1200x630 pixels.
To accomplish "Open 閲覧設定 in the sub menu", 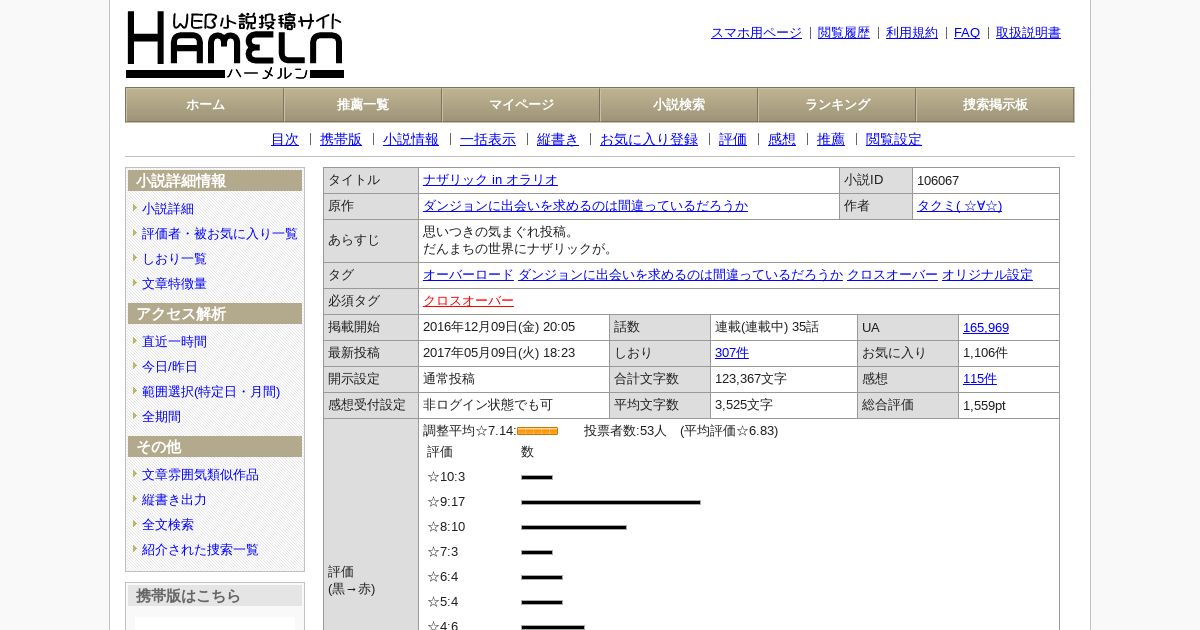I will [x=894, y=140].
